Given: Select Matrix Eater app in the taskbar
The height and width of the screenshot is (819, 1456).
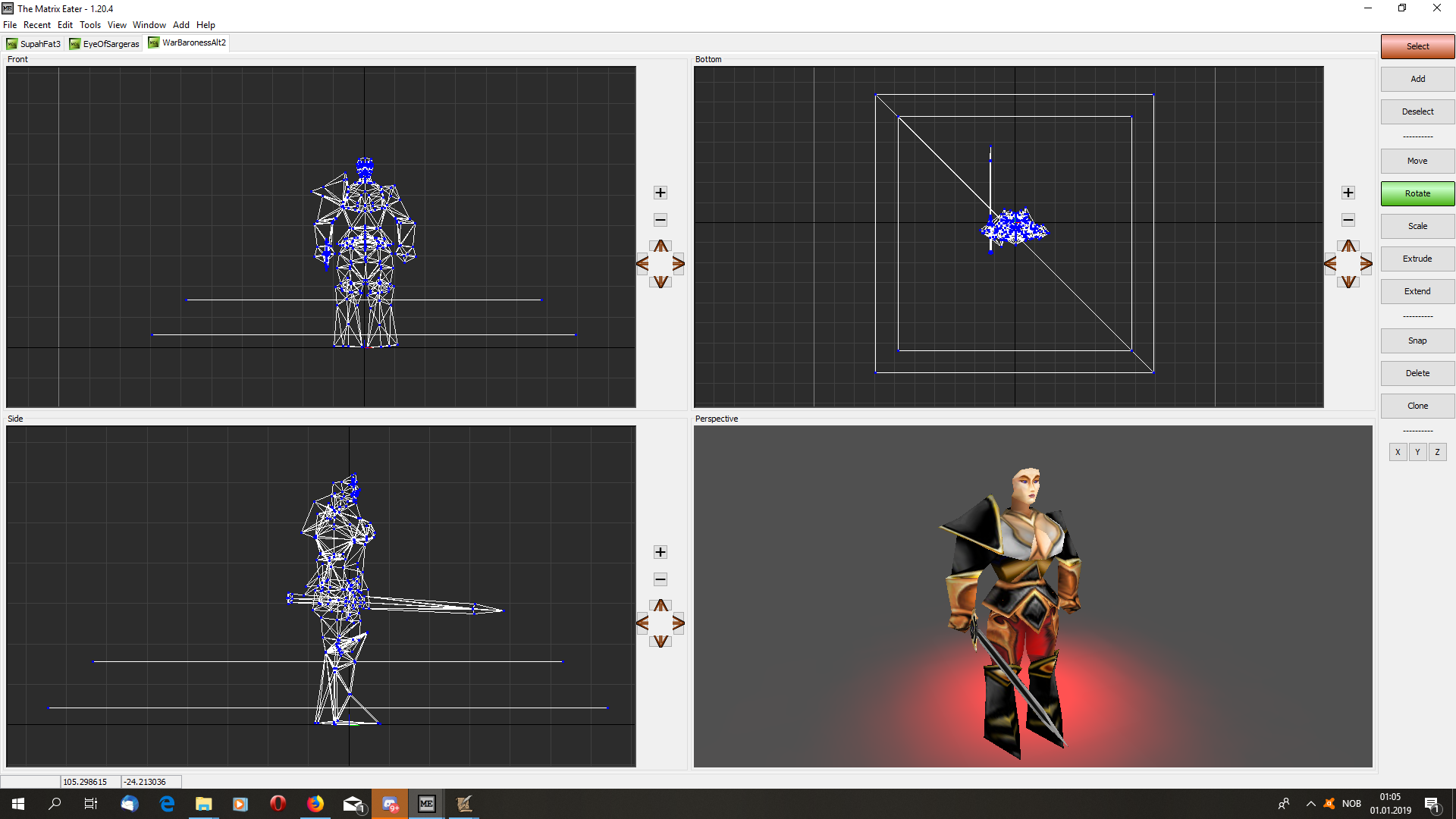Looking at the screenshot, I should click(x=427, y=804).
